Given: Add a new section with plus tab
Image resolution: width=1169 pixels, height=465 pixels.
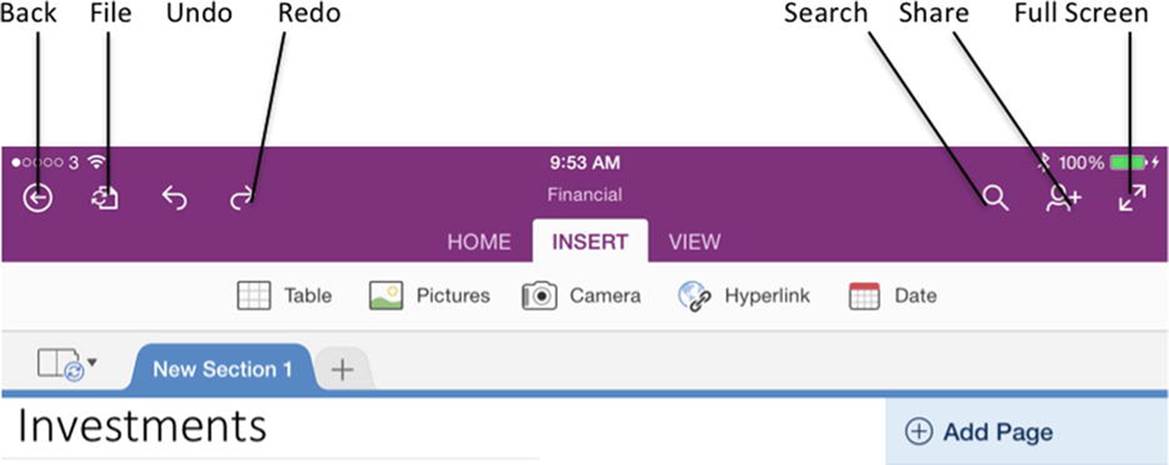Looking at the screenshot, I should point(342,370).
